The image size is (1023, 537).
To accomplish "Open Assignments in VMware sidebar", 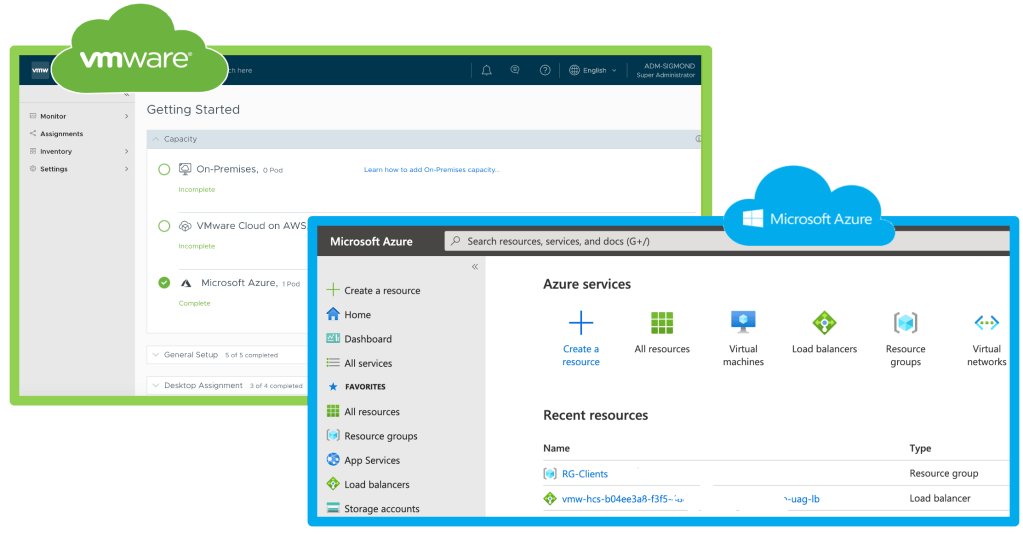I will coord(61,134).
